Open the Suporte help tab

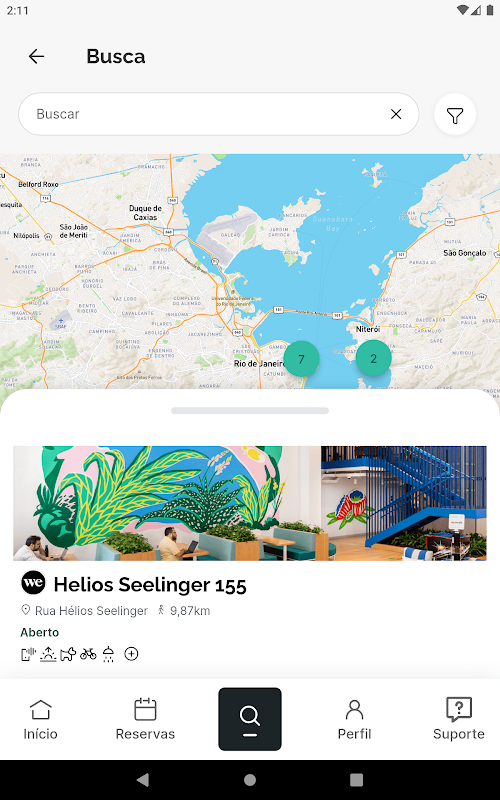(x=459, y=719)
